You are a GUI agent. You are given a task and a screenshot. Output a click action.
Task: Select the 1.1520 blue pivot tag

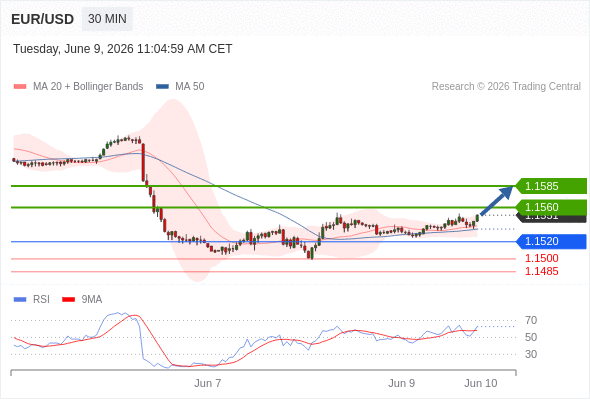pyautogui.click(x=551, y=241)
